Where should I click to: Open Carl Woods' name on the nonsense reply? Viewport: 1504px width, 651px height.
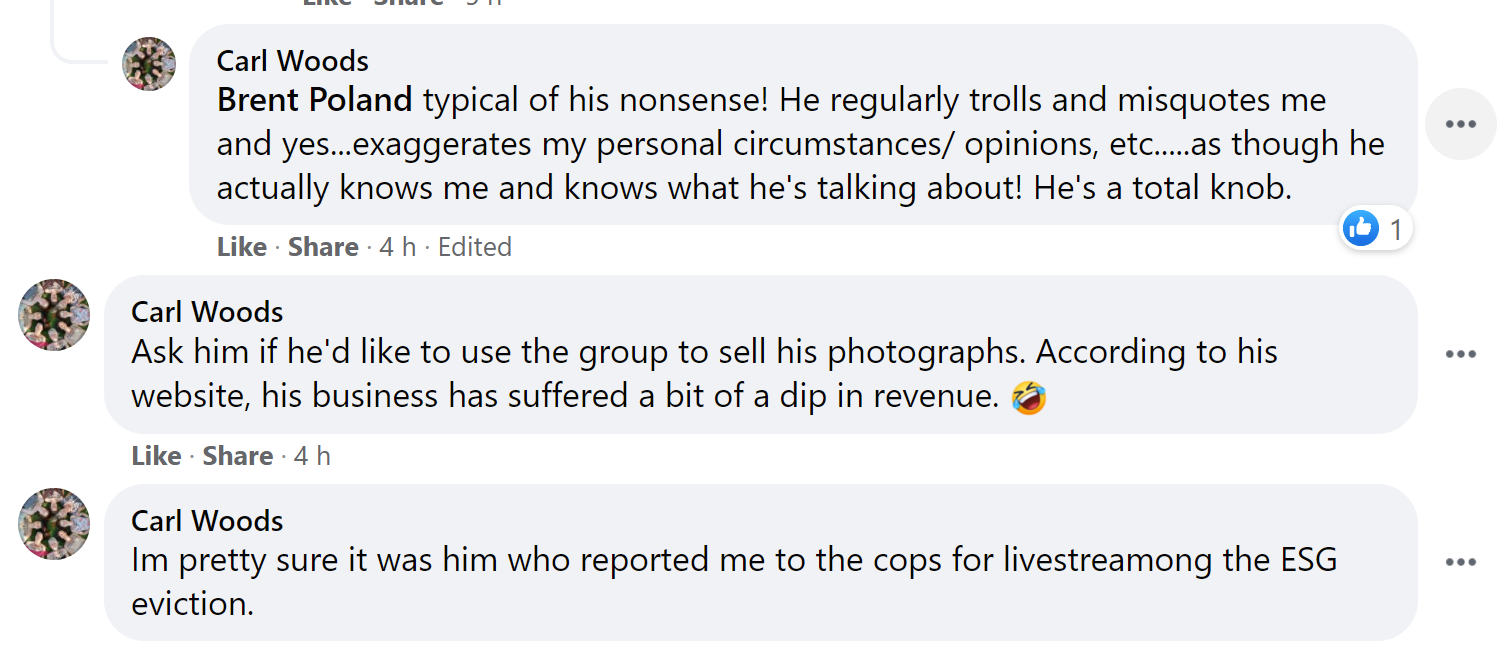tap(292, 61)
